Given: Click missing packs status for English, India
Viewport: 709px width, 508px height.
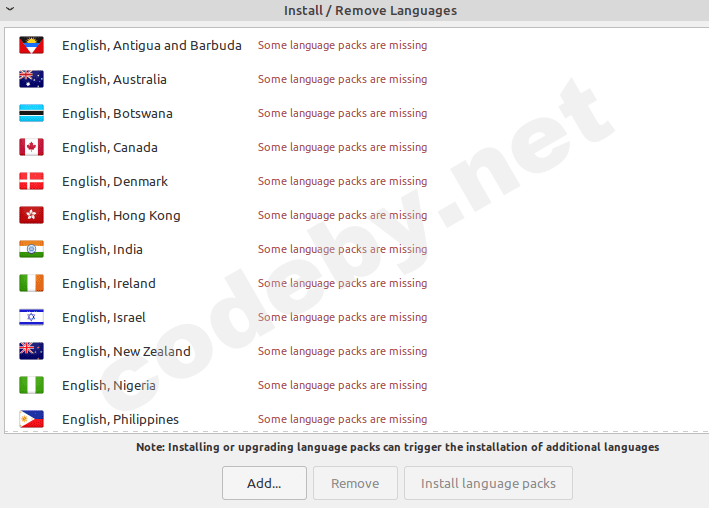Looking at the screenshot, I should tap(342, 249).
